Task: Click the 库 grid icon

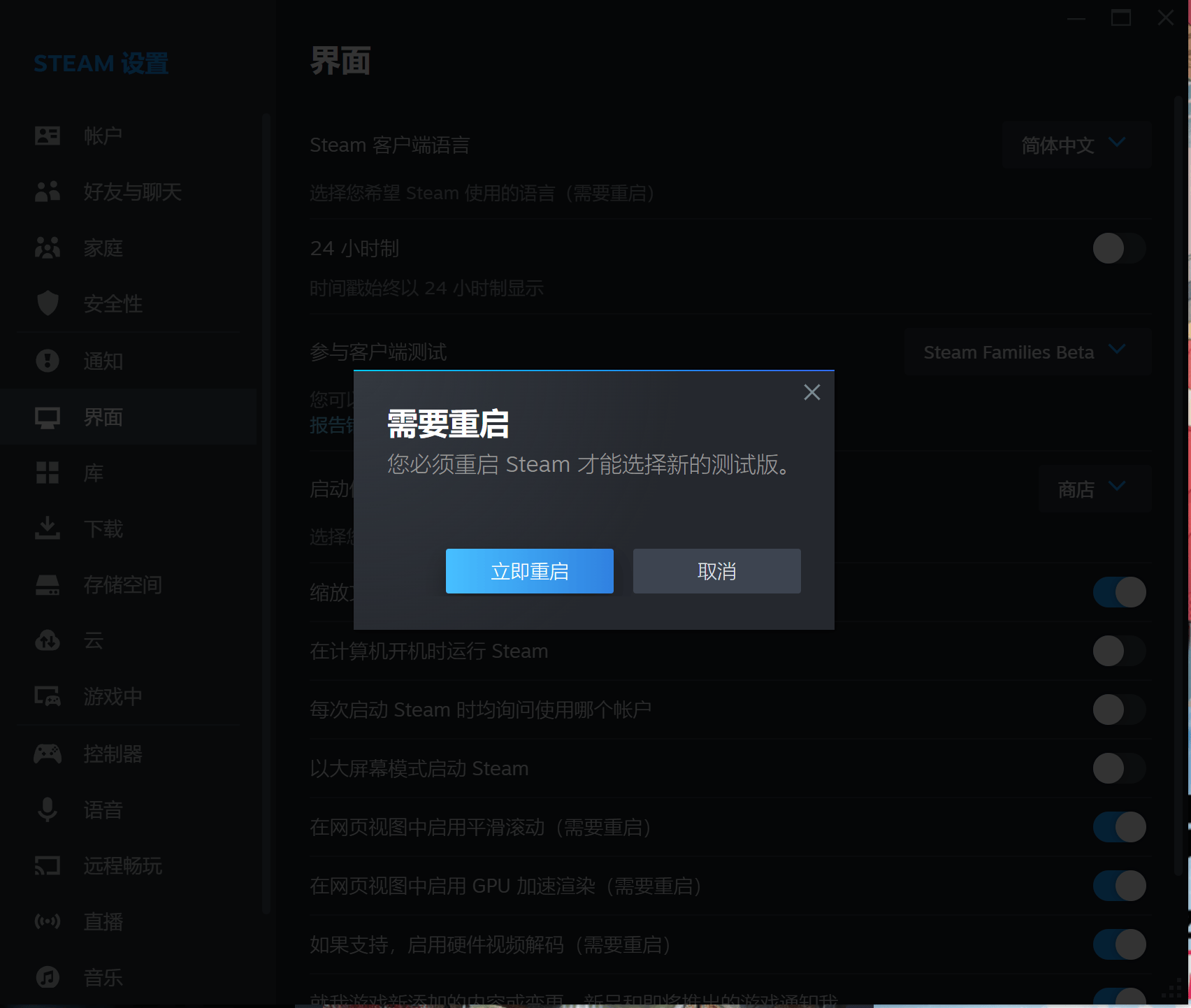Action: coord(48,473)
